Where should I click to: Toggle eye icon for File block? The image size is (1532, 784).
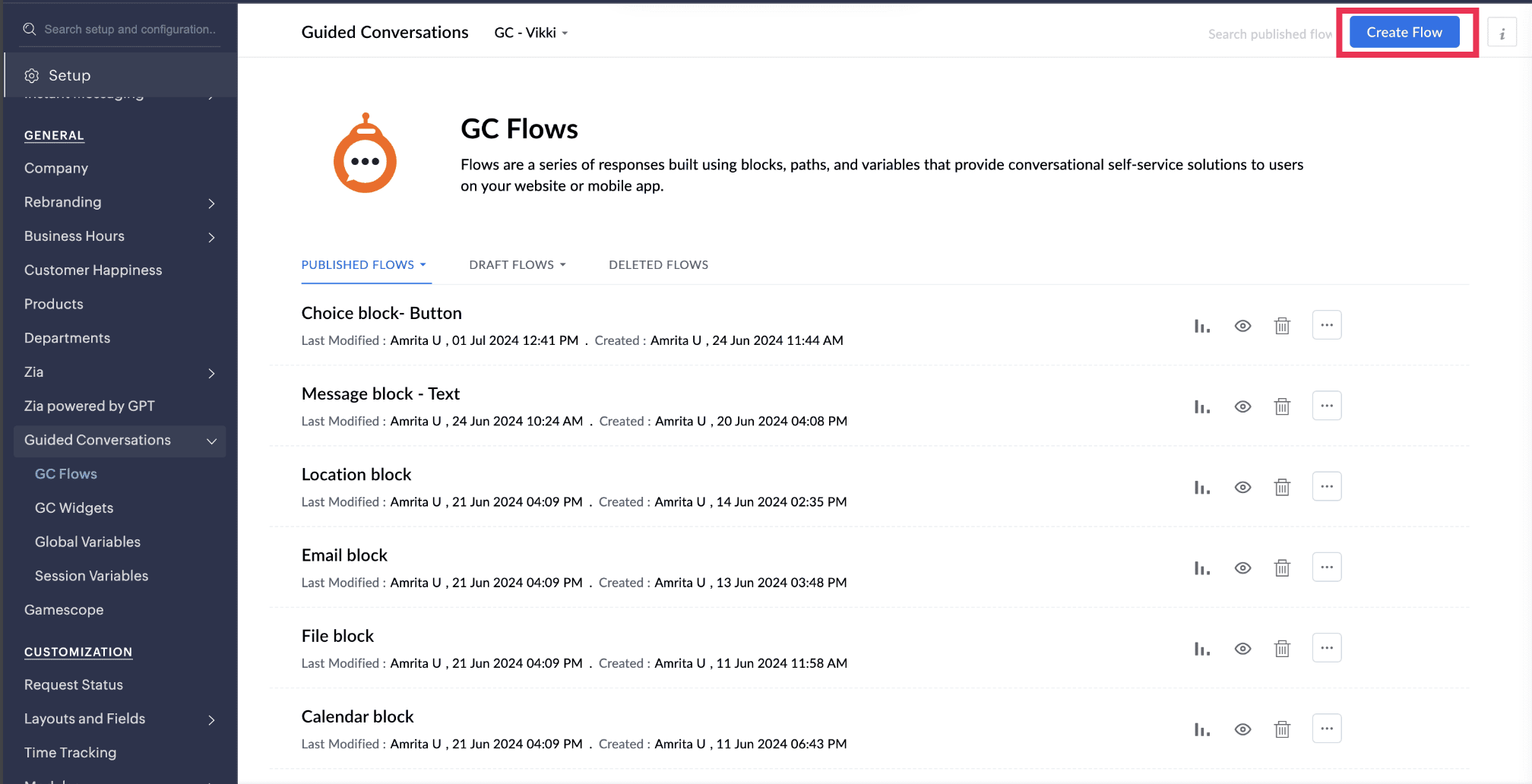coord(1242,649)
